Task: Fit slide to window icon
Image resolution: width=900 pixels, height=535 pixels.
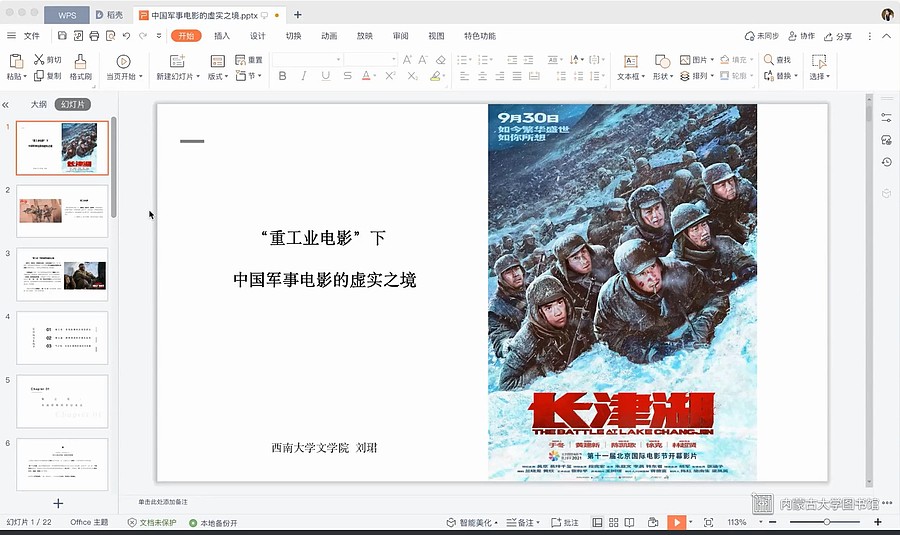Action: (708, 522)
